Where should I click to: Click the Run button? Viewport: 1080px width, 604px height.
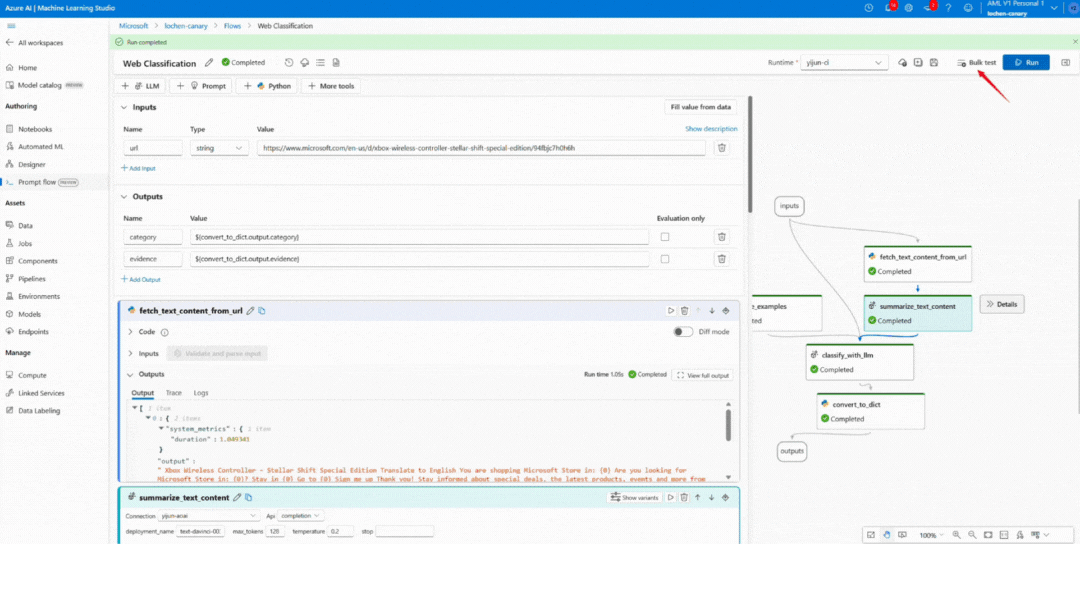[x=1026, y=63]
